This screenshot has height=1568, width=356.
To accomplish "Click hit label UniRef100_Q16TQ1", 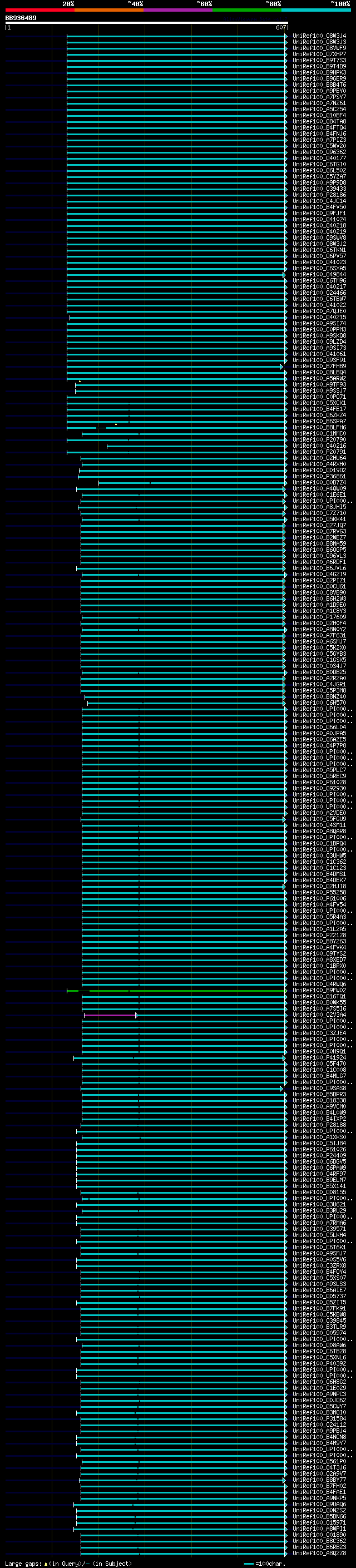I will pyautogui.click(x=319, y=996).
